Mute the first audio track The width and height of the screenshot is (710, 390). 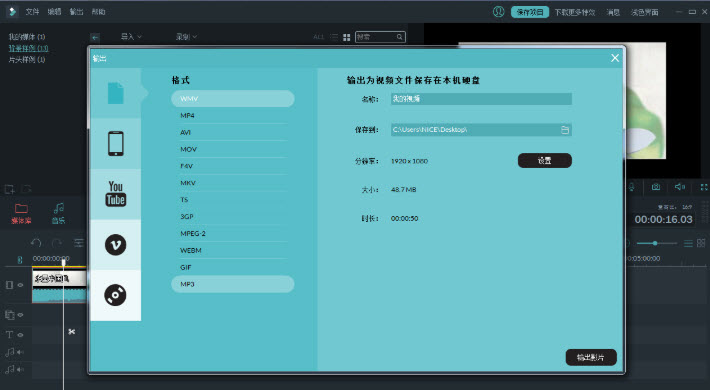click(20, 352)
